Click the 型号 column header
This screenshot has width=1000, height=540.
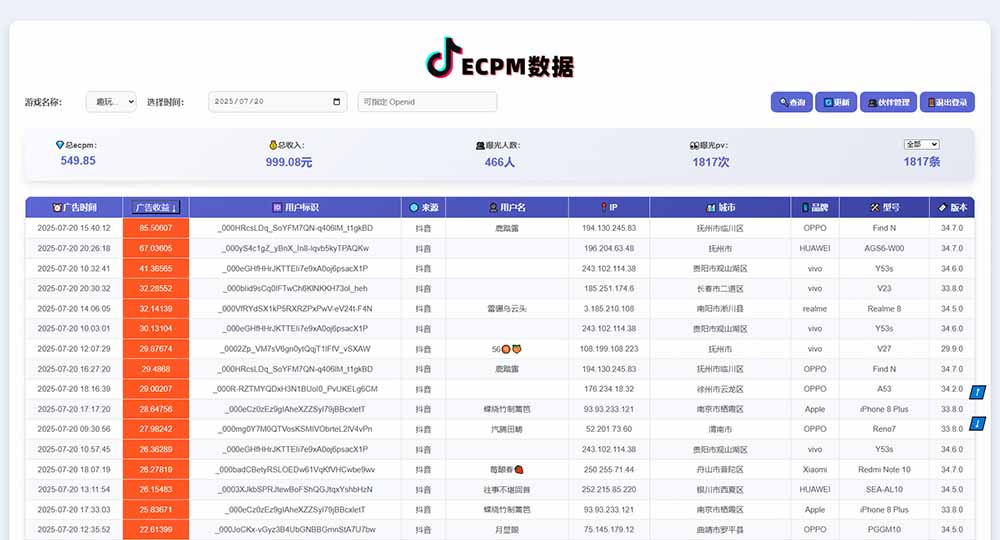(x=884, y=208)
